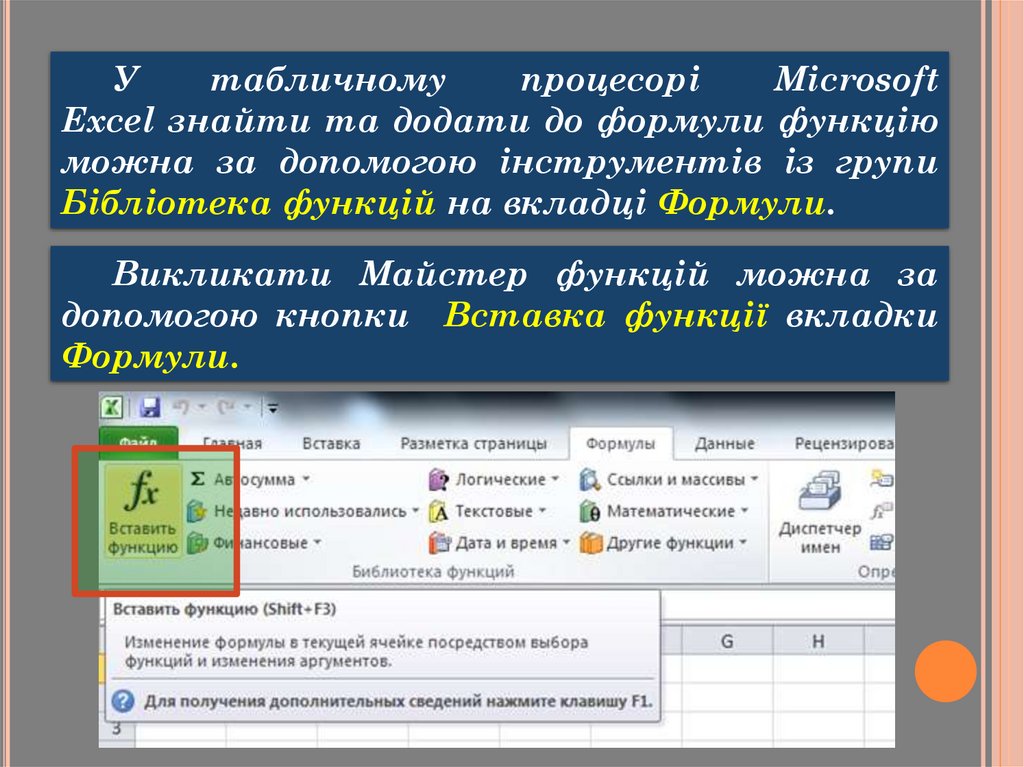Screen dimensions: 1024x767
Task: Click the Другие функции label text
Action: pyautogui.click(x=670, y=543)
